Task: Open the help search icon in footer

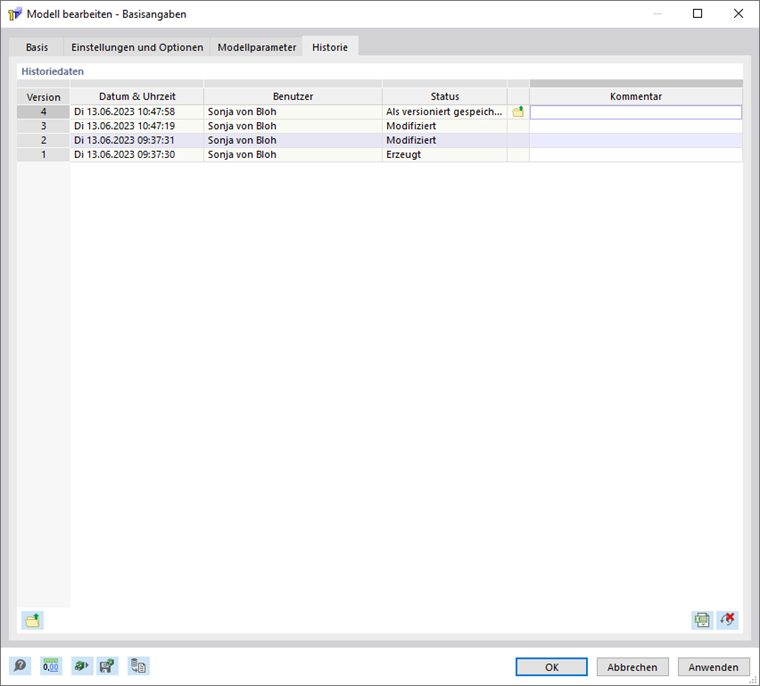Action: [20, 666]
